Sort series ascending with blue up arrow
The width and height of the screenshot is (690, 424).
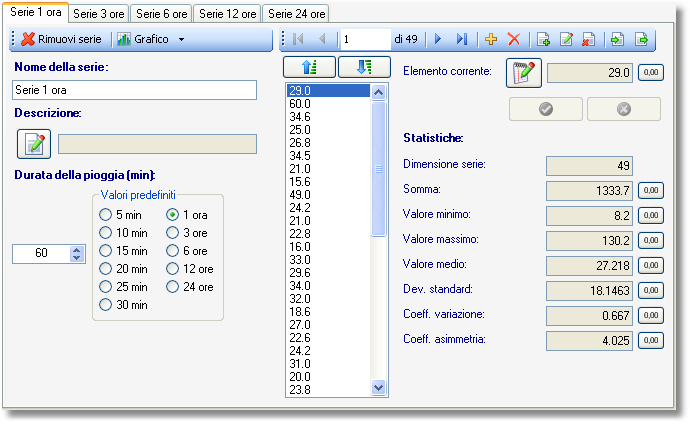point(309,67)
